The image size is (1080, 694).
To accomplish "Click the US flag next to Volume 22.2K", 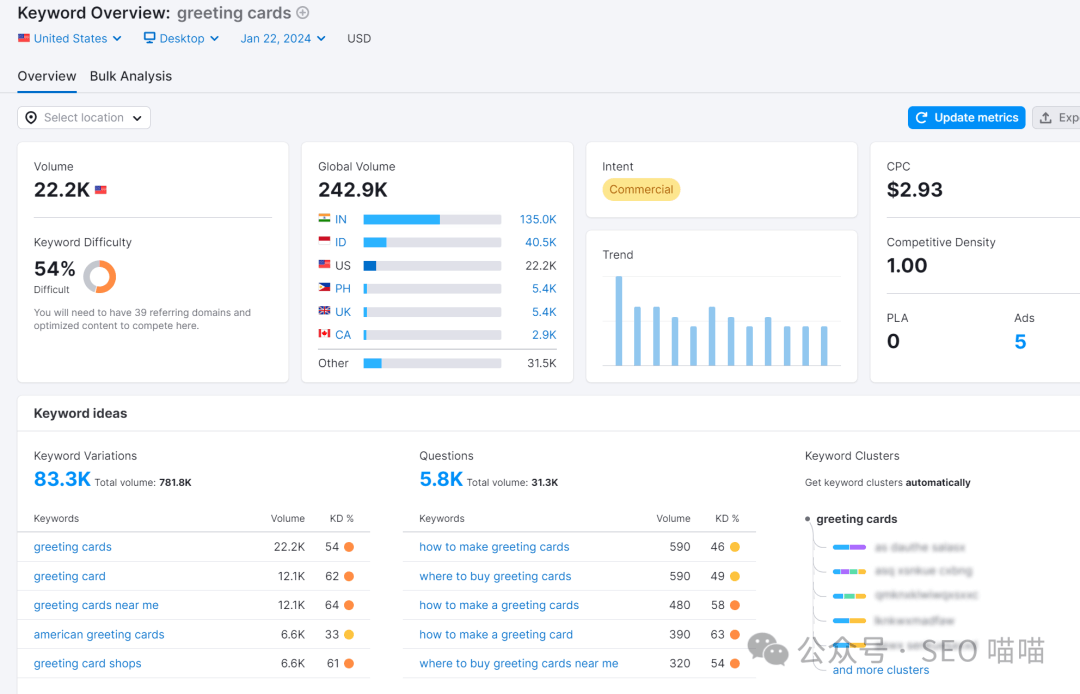I will [x=101, y=190].
